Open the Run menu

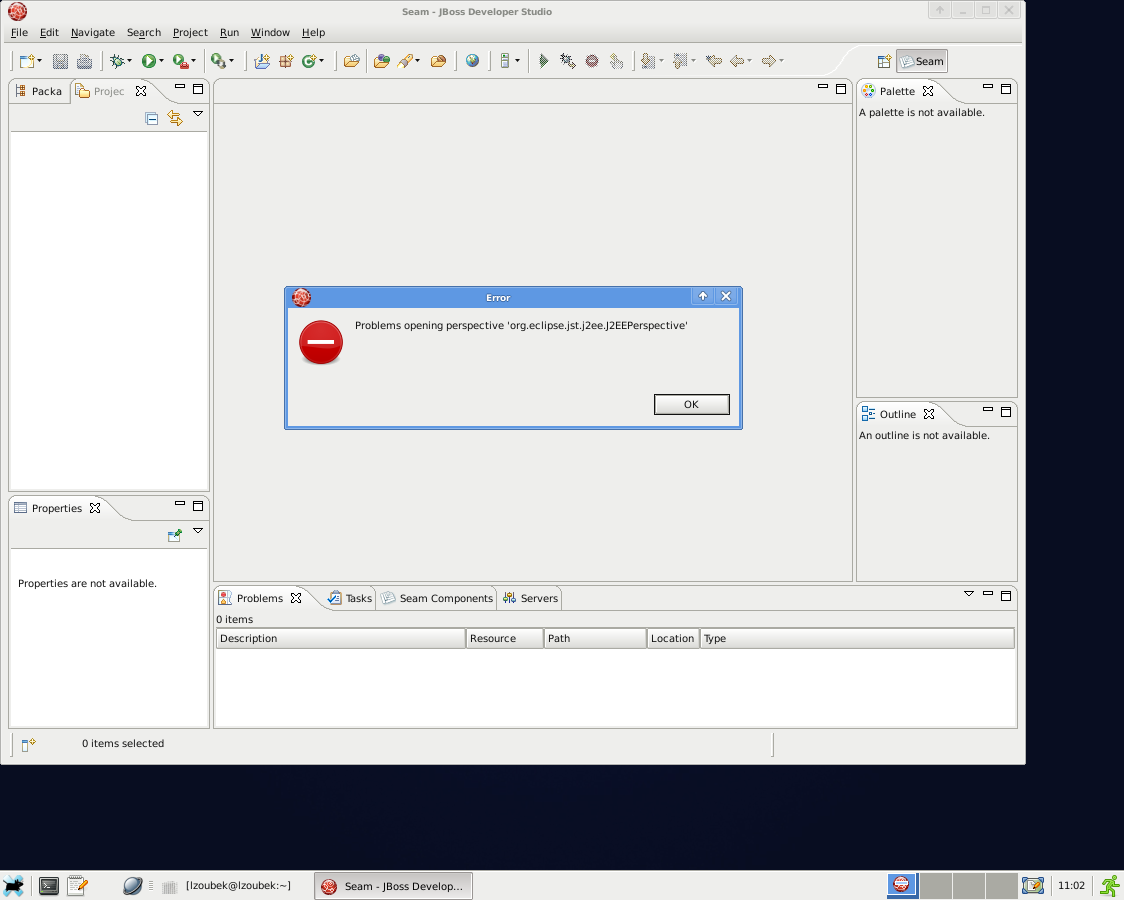229,32
